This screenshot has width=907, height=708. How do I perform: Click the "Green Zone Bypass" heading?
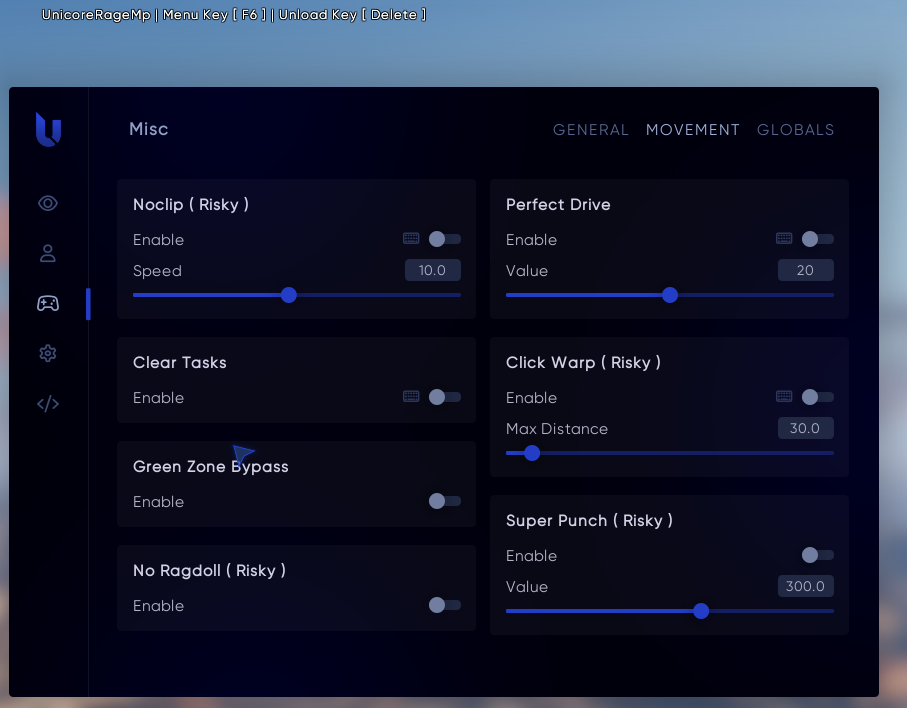211,466
